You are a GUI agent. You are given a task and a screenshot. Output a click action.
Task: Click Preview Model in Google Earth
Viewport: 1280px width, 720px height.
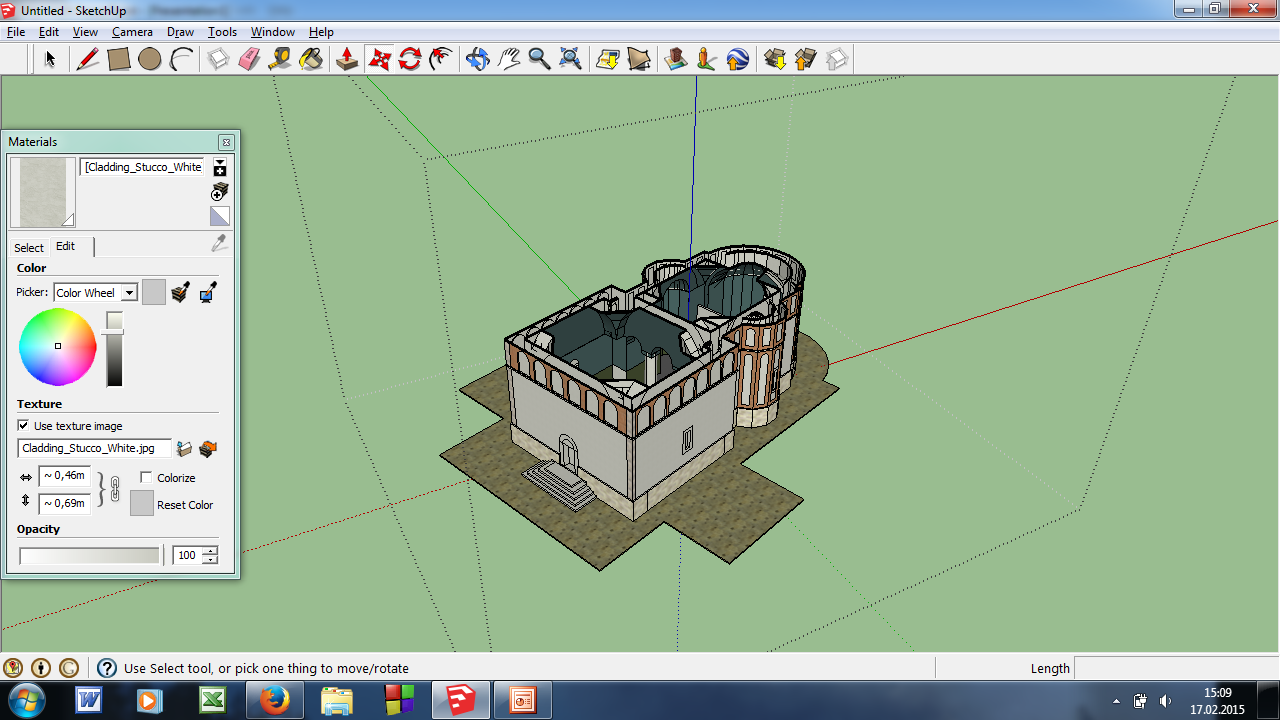[x=738, y=59]
